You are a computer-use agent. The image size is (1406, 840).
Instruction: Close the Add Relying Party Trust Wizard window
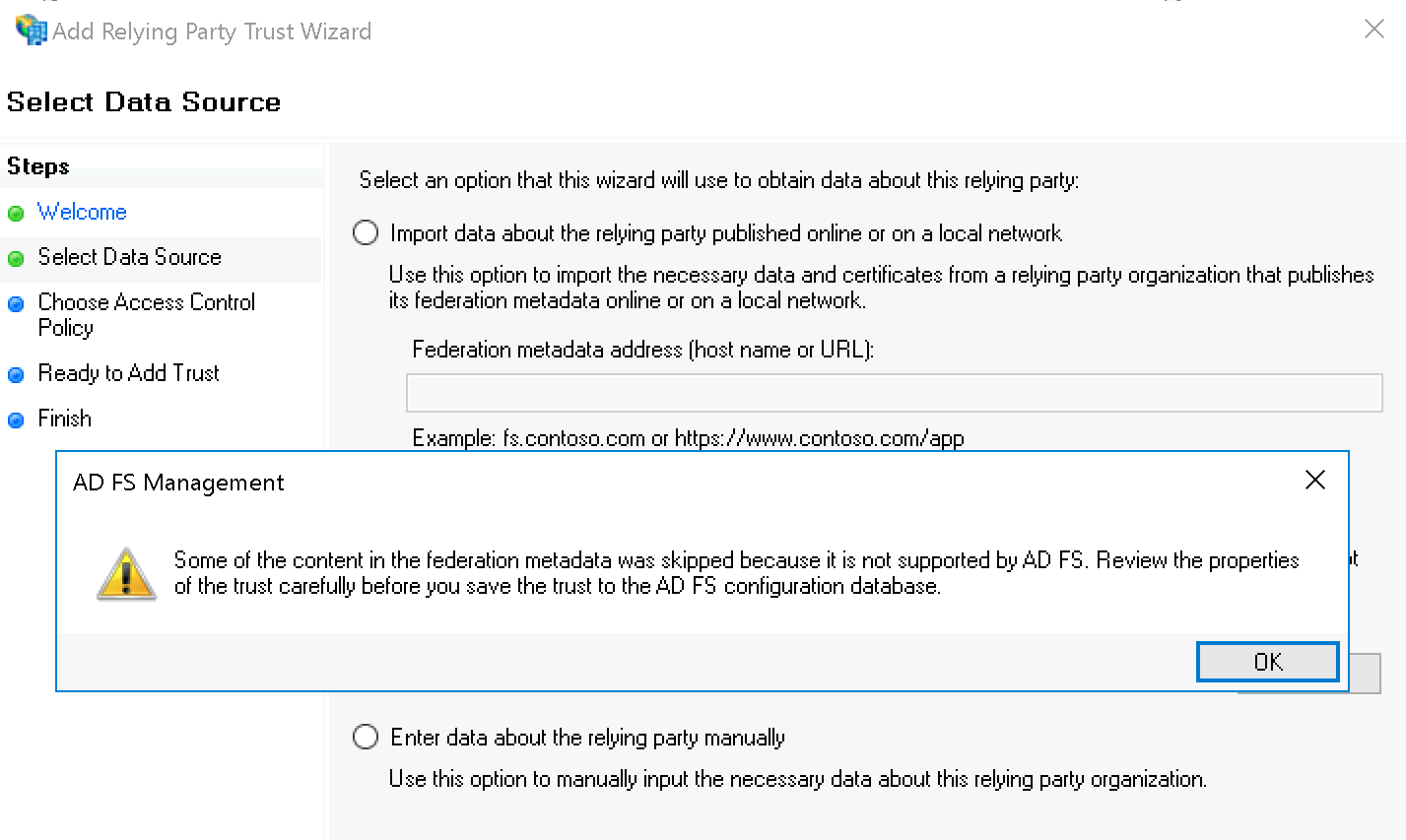1373,30
